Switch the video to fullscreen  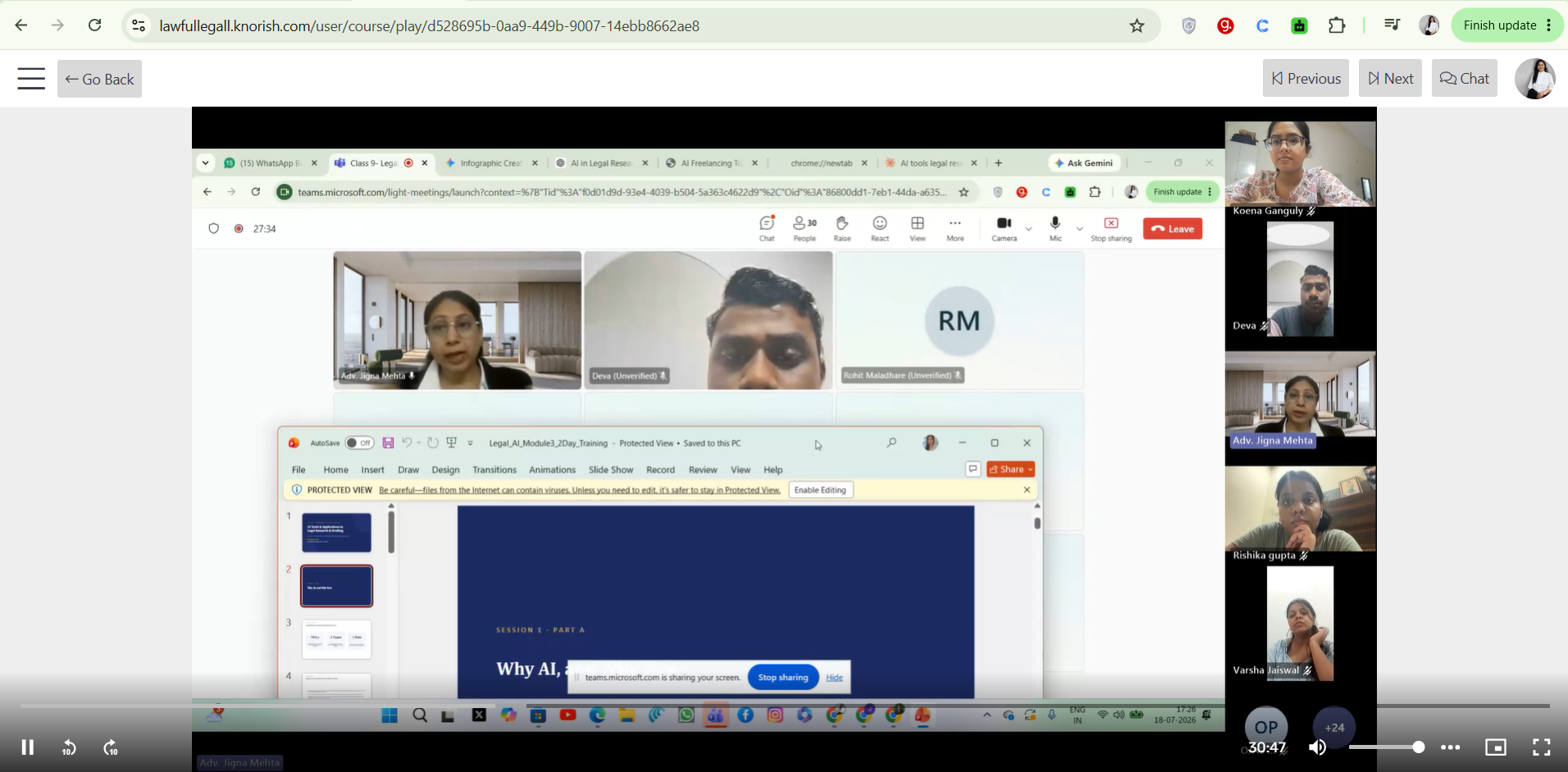[x=1541, y=747]
